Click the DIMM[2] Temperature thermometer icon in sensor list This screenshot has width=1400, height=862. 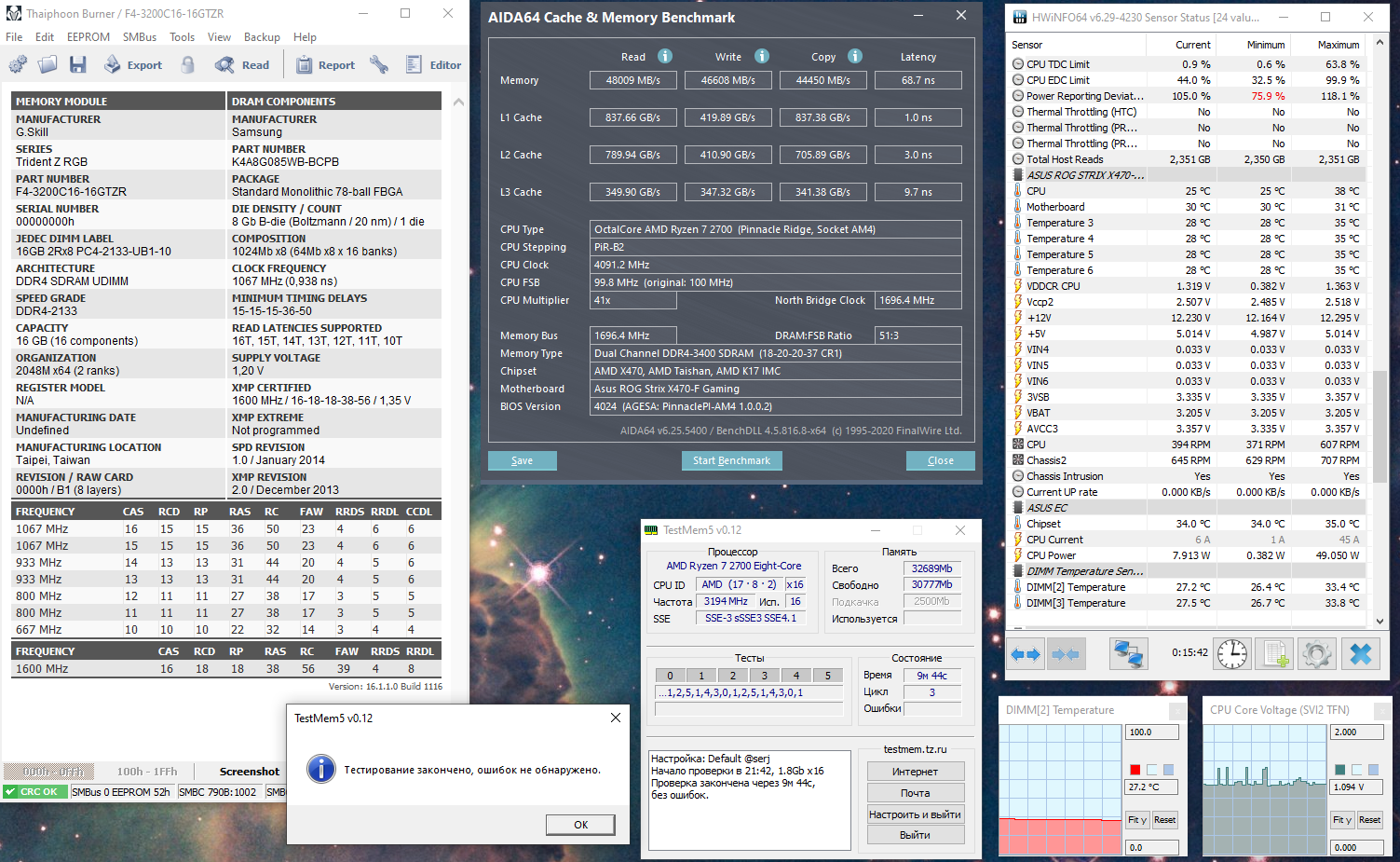click(1018, 587)
